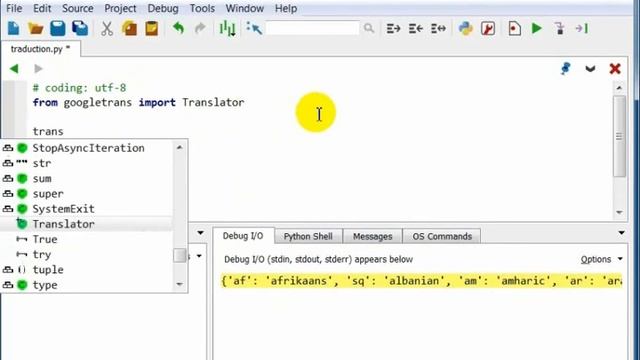Click the debug file icon with red dot
The width and height of the screenshot is (640, 360).
[x=514, y=29]
